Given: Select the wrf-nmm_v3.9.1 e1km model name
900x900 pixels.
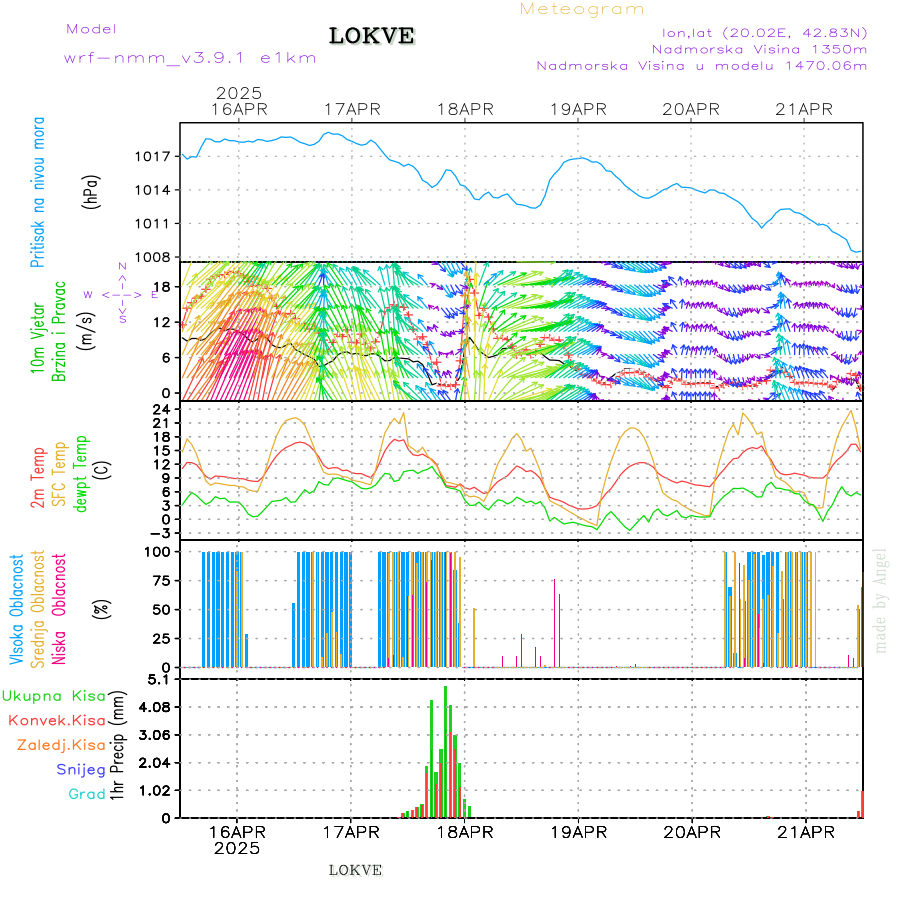Looking at the screenshot, I should coord(190,58).
